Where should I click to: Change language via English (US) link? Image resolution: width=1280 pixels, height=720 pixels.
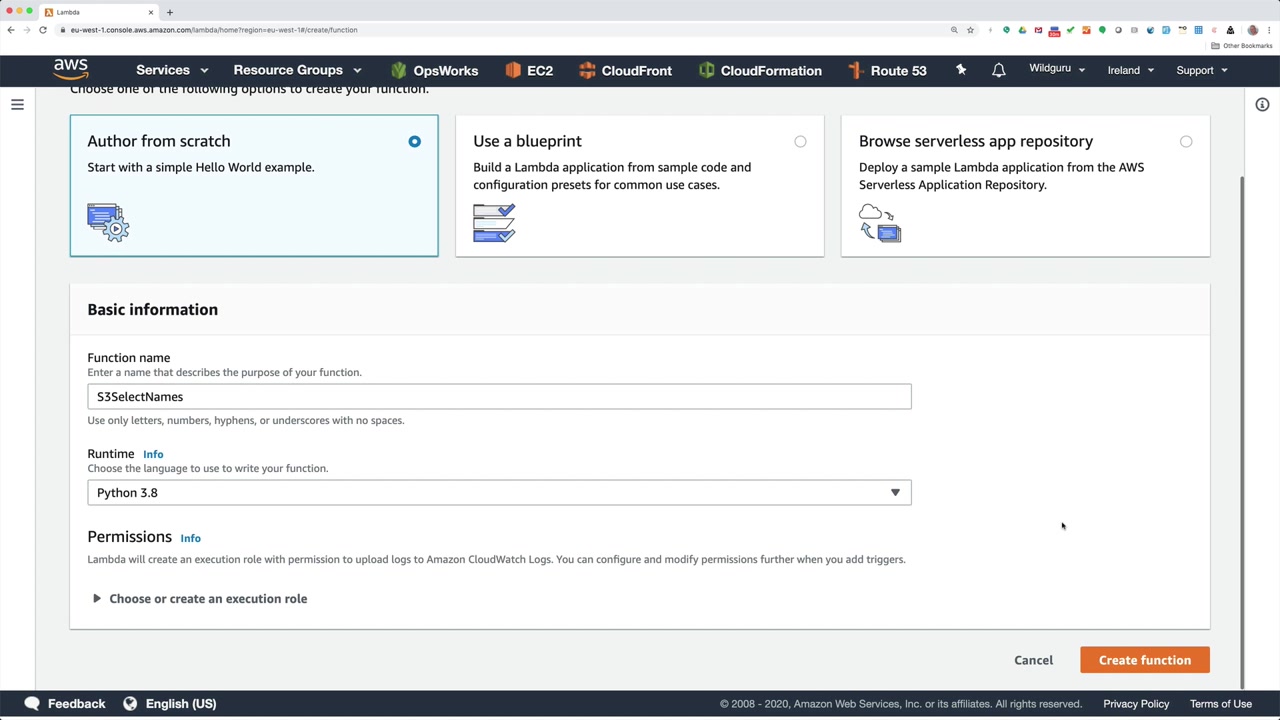coord(181,704)
